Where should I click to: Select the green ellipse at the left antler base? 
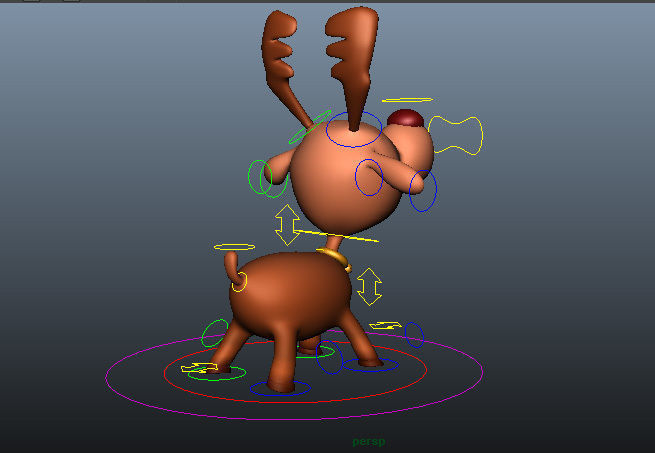point(310,127)
